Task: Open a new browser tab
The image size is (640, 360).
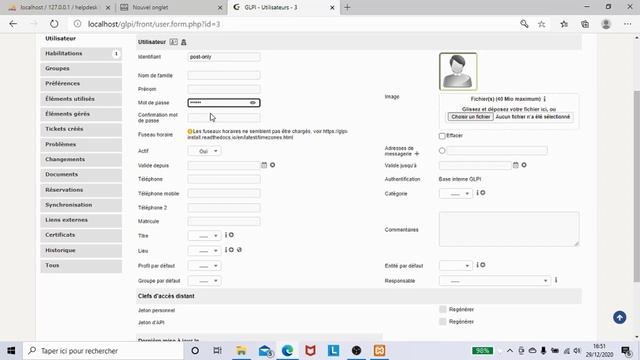Action: pos(347,7)
